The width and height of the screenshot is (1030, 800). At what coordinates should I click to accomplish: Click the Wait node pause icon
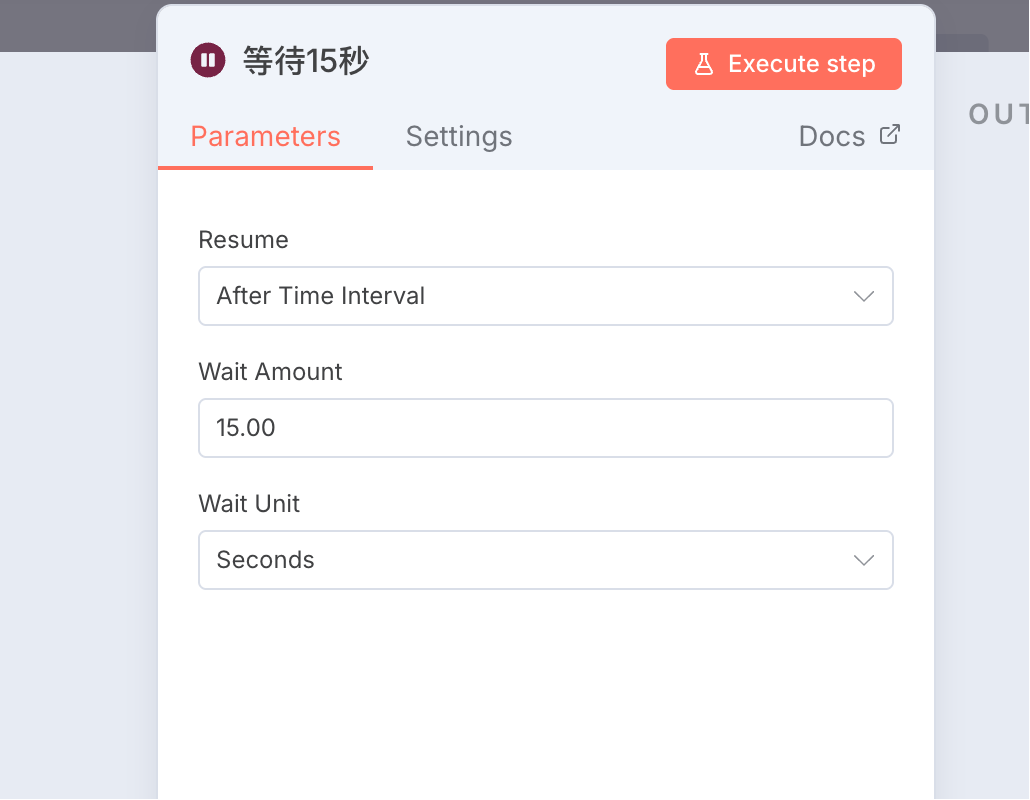[x=208, y=60]
